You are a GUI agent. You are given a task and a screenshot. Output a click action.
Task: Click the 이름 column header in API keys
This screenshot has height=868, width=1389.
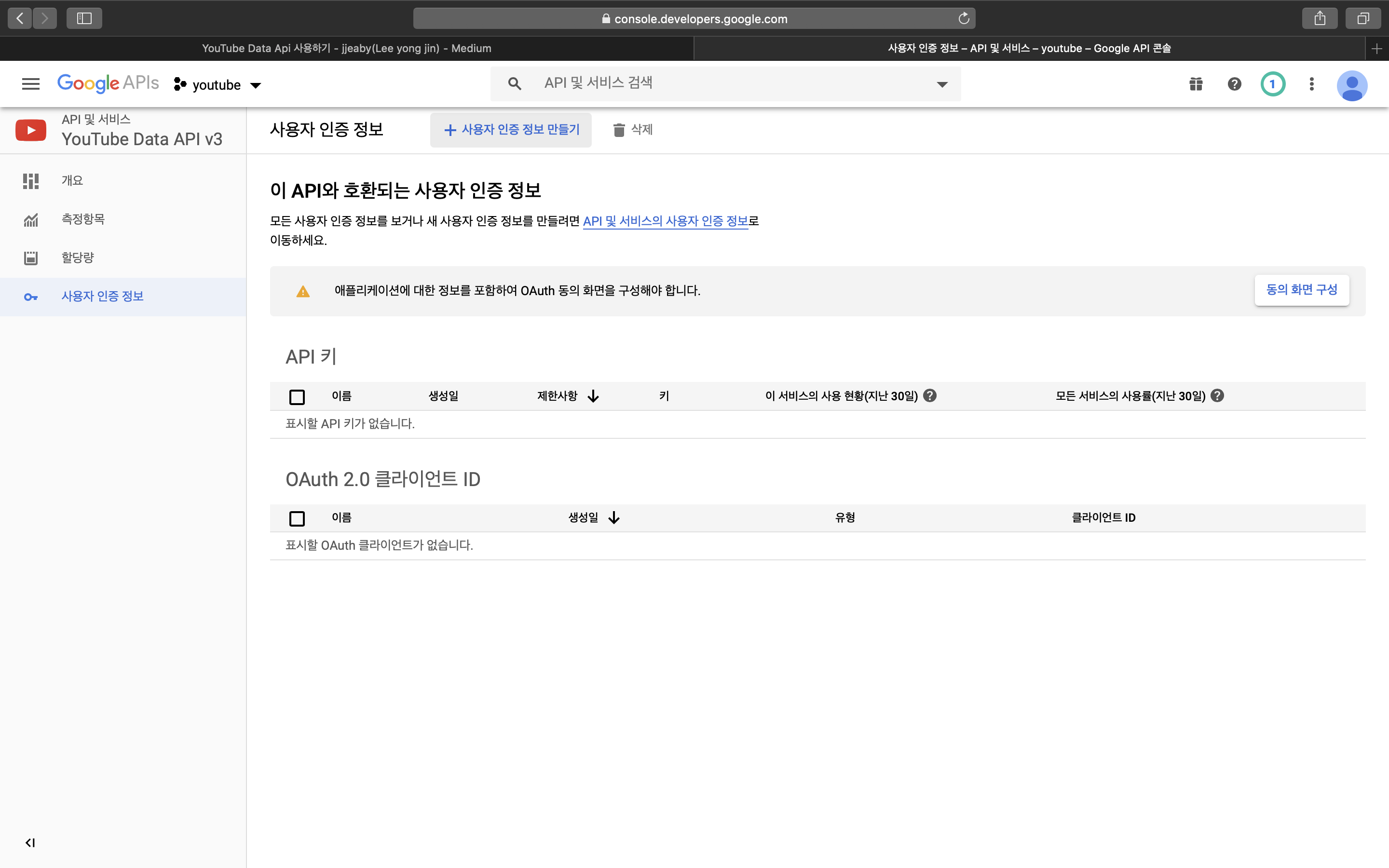coord(341,396)
